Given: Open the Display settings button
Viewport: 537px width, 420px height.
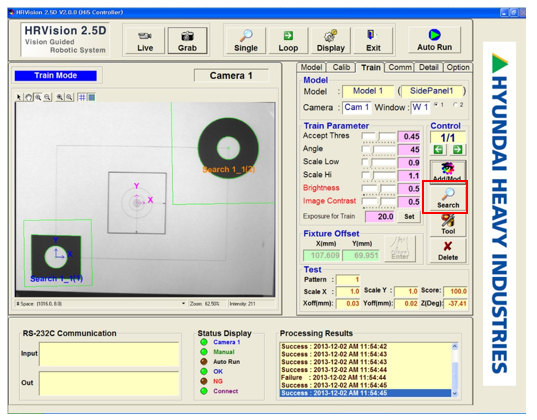Looking at the screenshot, I should (330, 41).
